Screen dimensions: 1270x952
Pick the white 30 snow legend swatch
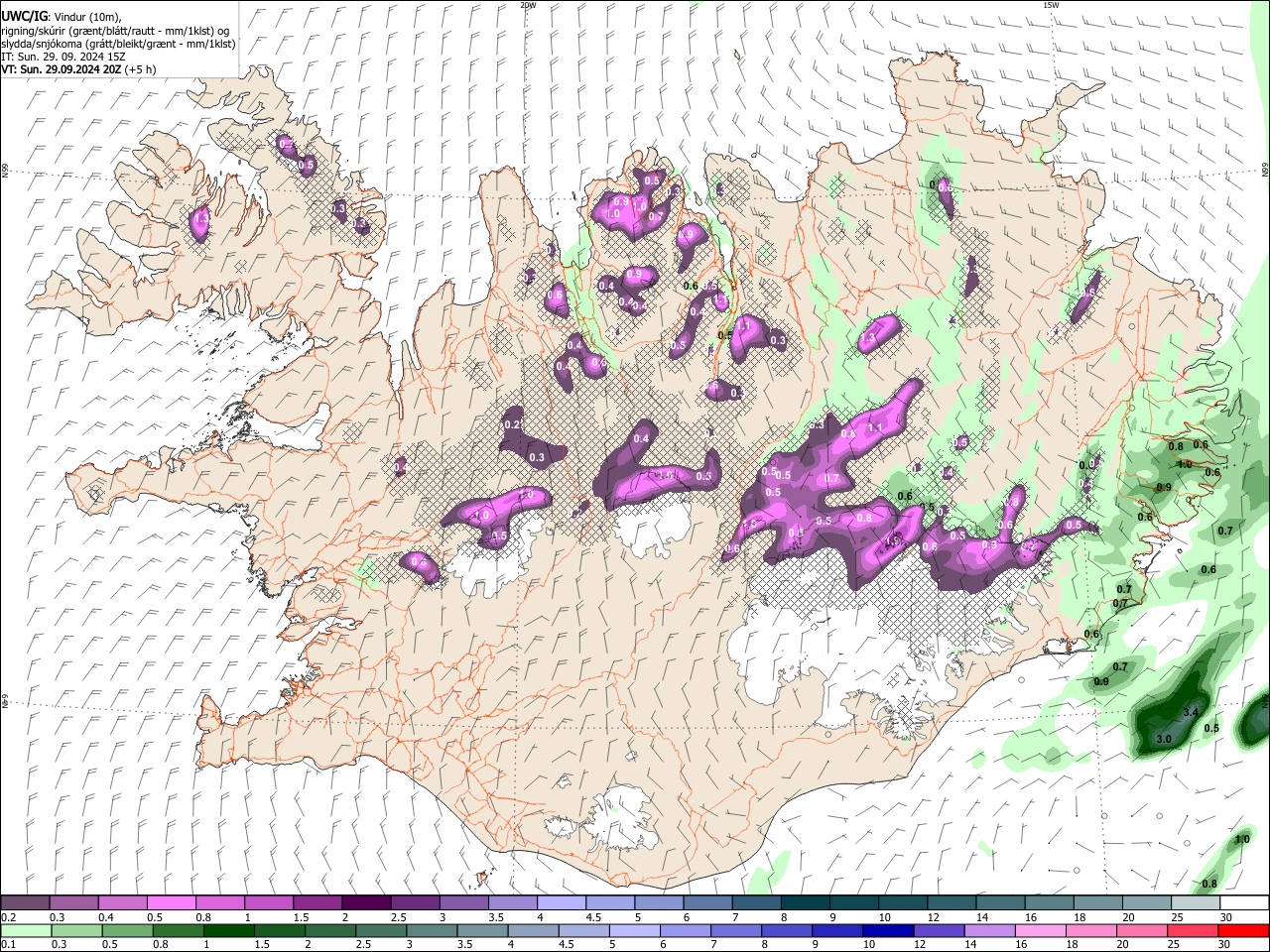tap(1244, 903)
